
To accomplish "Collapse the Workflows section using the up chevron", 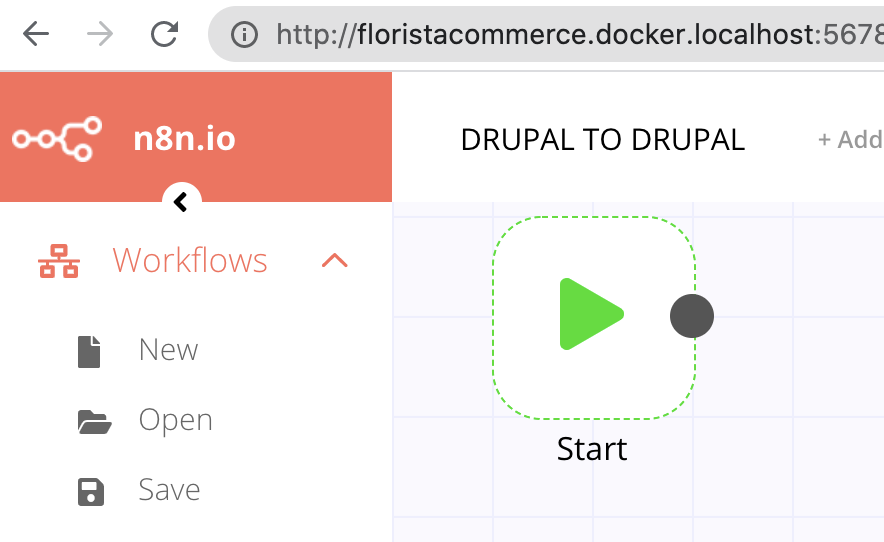I will coord(335,261).
